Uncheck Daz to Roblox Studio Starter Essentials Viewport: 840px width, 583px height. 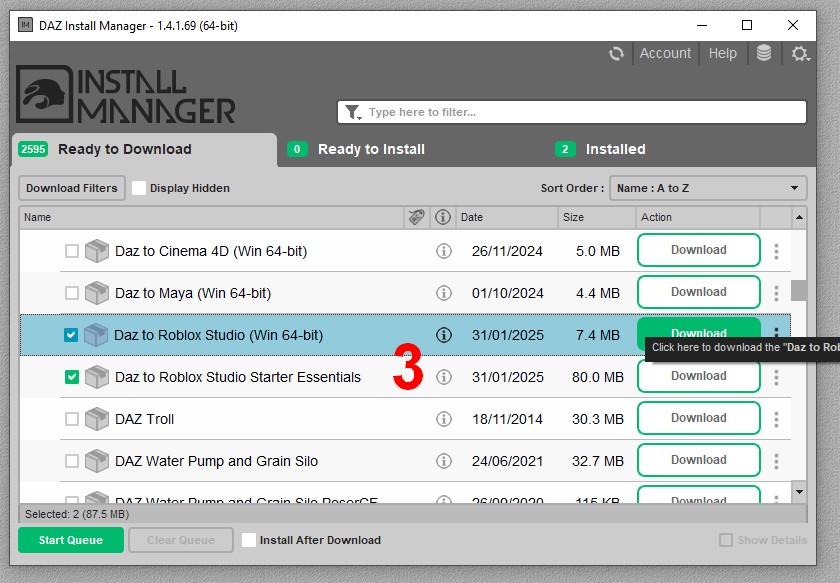(71, 377)
